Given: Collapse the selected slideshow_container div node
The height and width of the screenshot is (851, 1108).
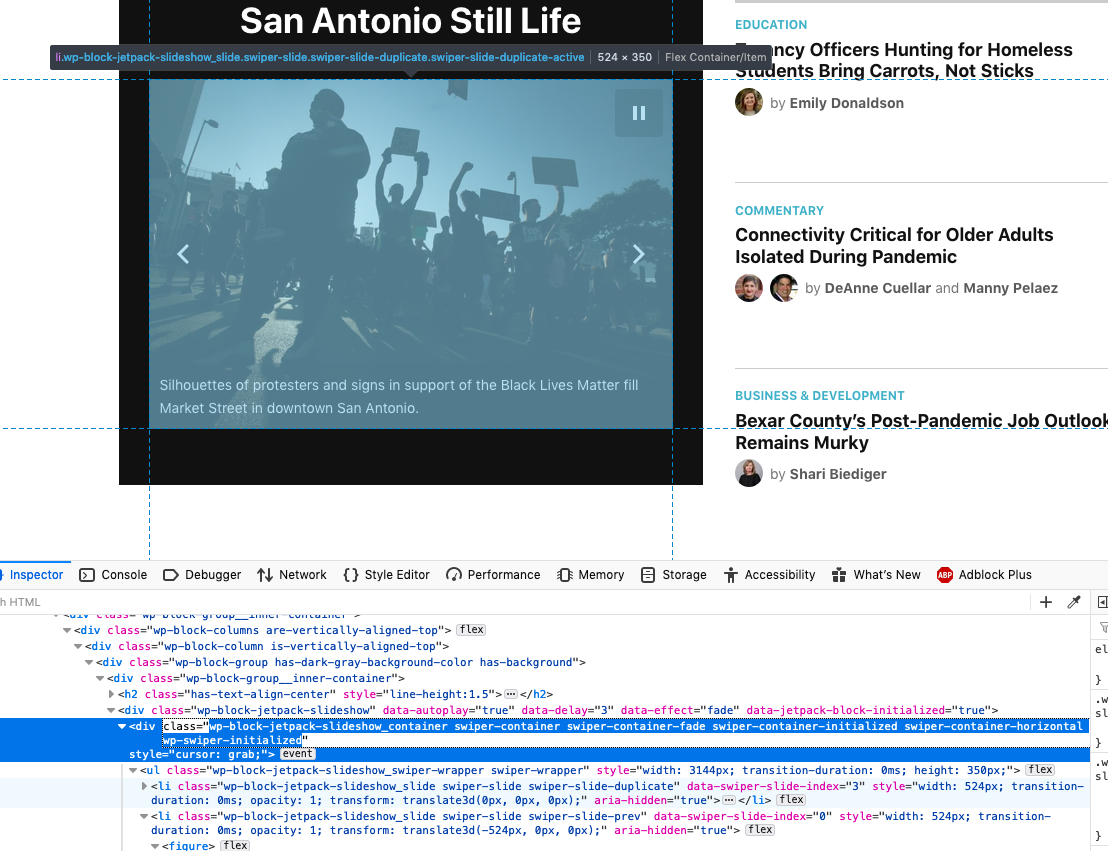Looking at the screenshot, I should coord(122,726).
